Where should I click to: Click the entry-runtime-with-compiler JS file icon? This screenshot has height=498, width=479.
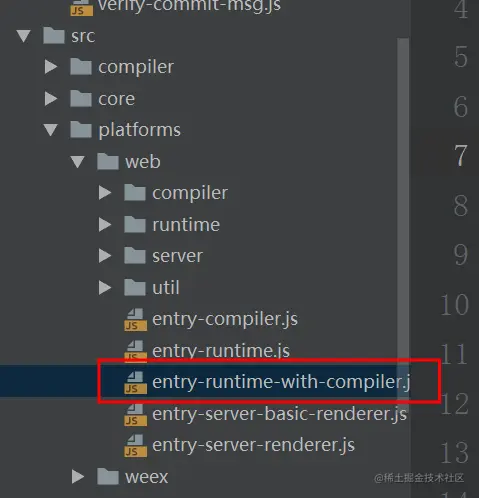pyautogui.click(x=135, y=382)
